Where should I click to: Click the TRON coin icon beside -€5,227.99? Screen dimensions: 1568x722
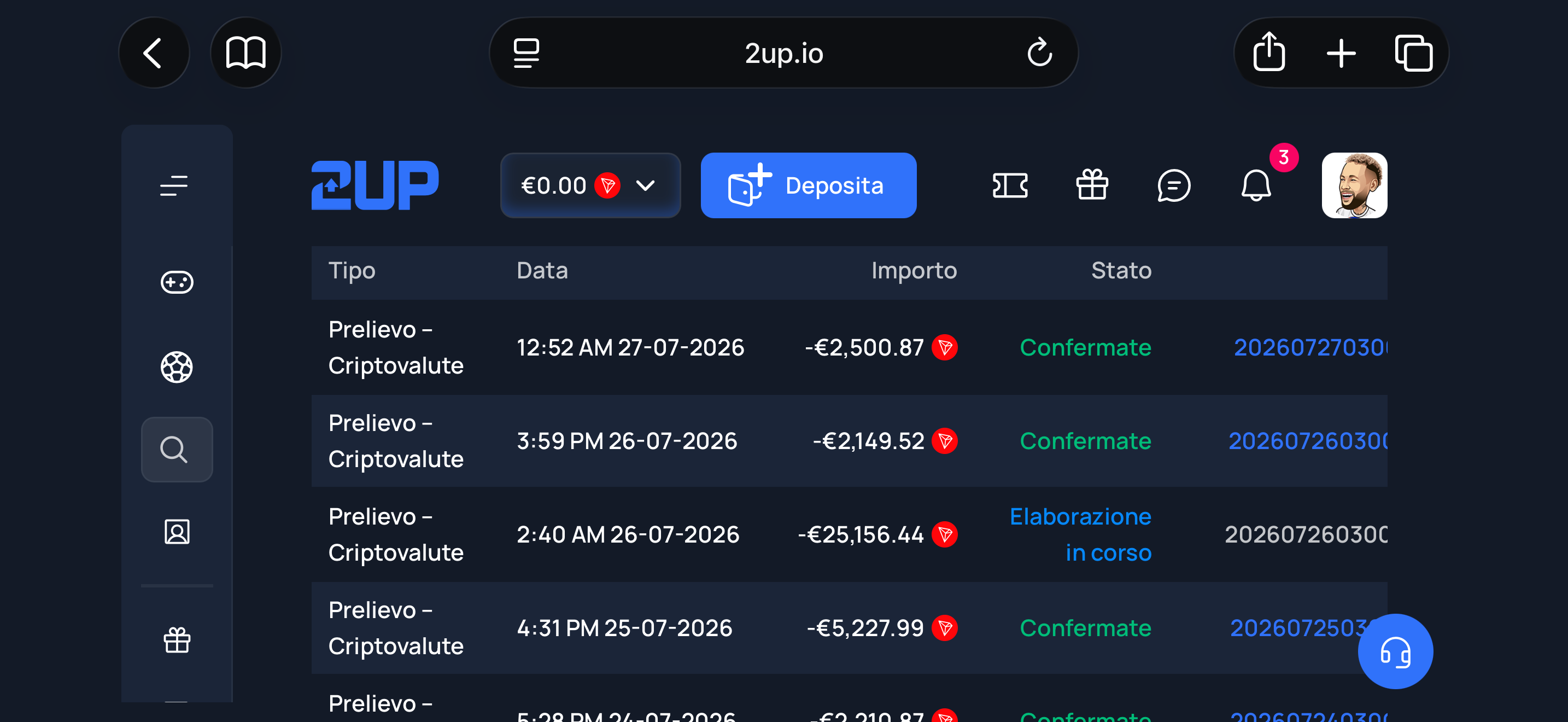(x=945, y=627)
